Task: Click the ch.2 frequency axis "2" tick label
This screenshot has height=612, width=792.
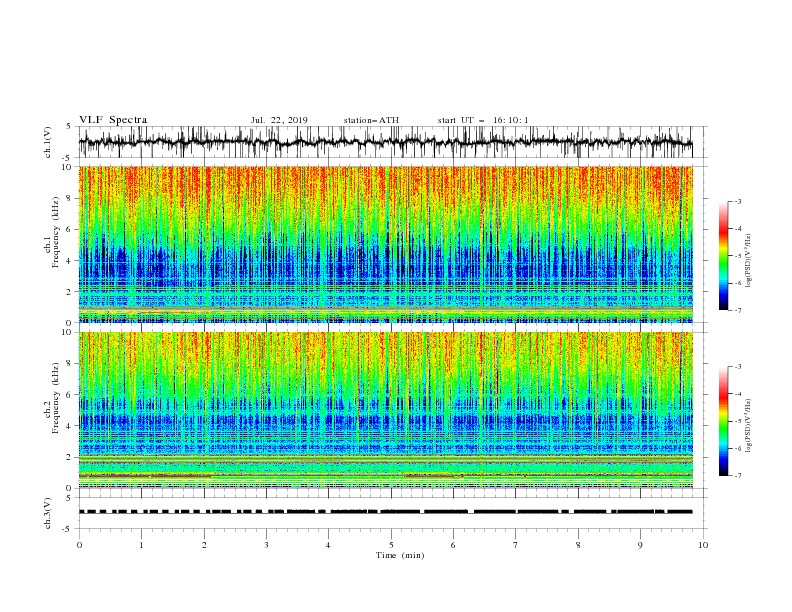Action: point(70,457)
